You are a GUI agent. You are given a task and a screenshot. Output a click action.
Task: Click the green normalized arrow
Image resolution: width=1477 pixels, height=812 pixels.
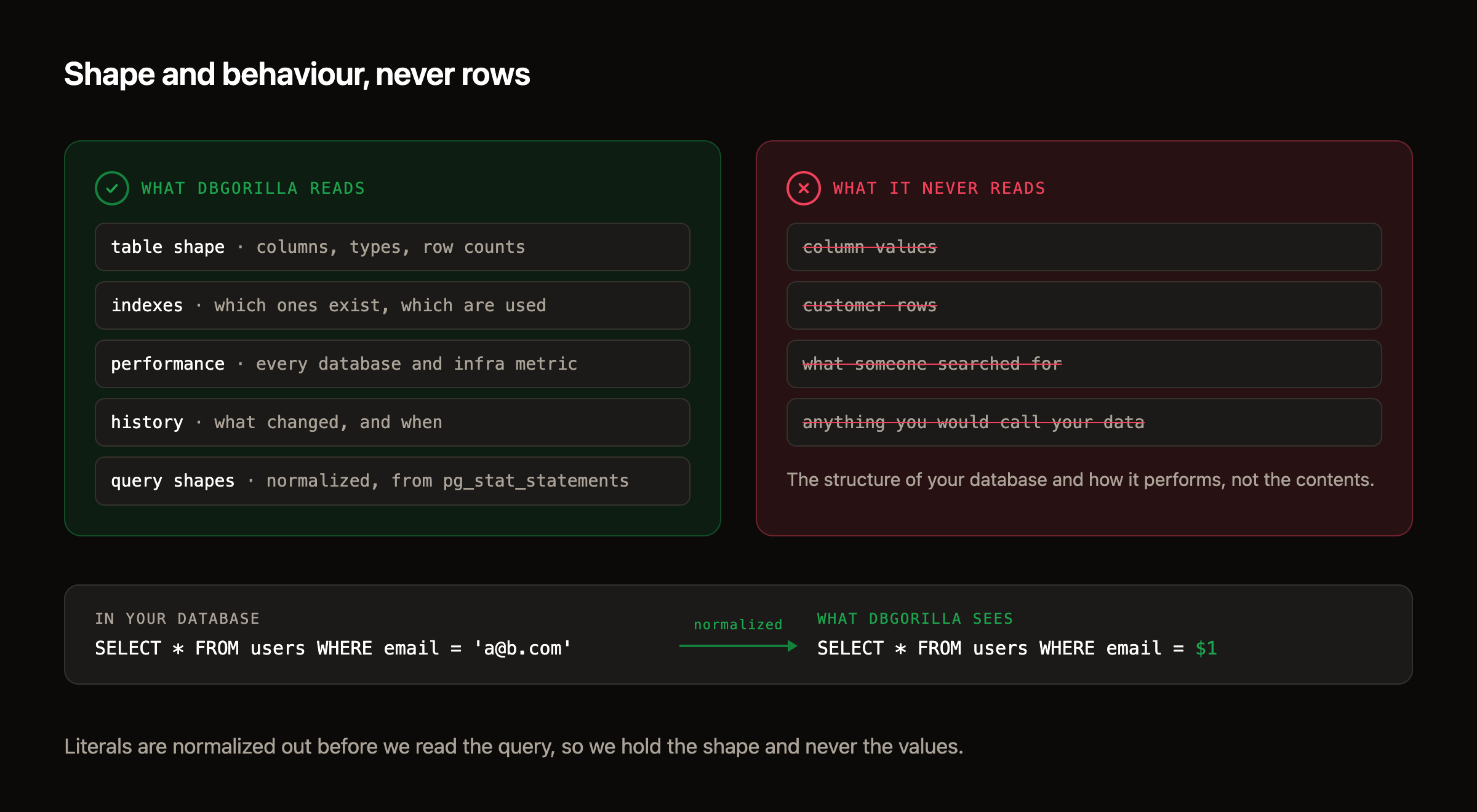[738, 646]
